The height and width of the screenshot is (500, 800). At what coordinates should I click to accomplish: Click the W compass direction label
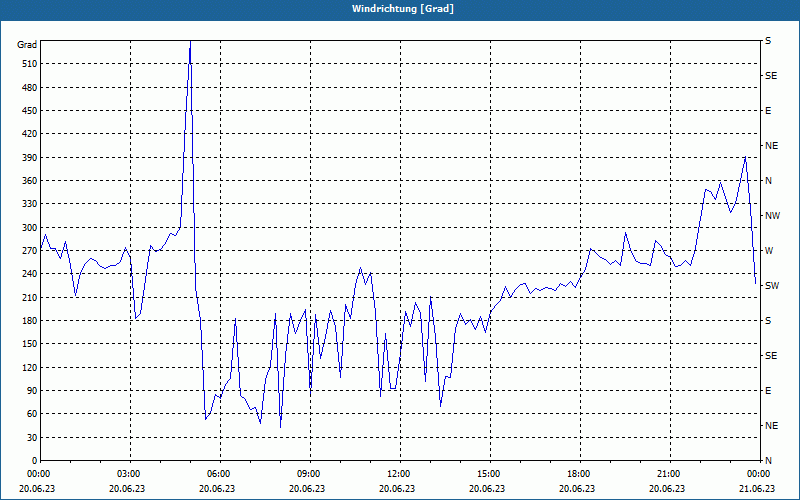point(769,251)
